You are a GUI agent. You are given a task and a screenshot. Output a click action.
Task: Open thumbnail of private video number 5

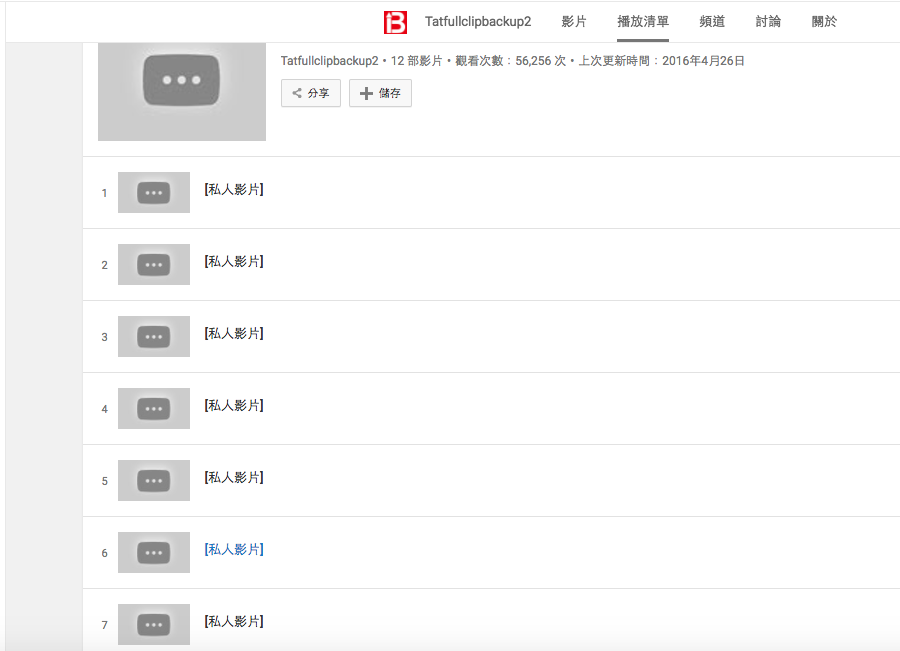coord(154,480)
